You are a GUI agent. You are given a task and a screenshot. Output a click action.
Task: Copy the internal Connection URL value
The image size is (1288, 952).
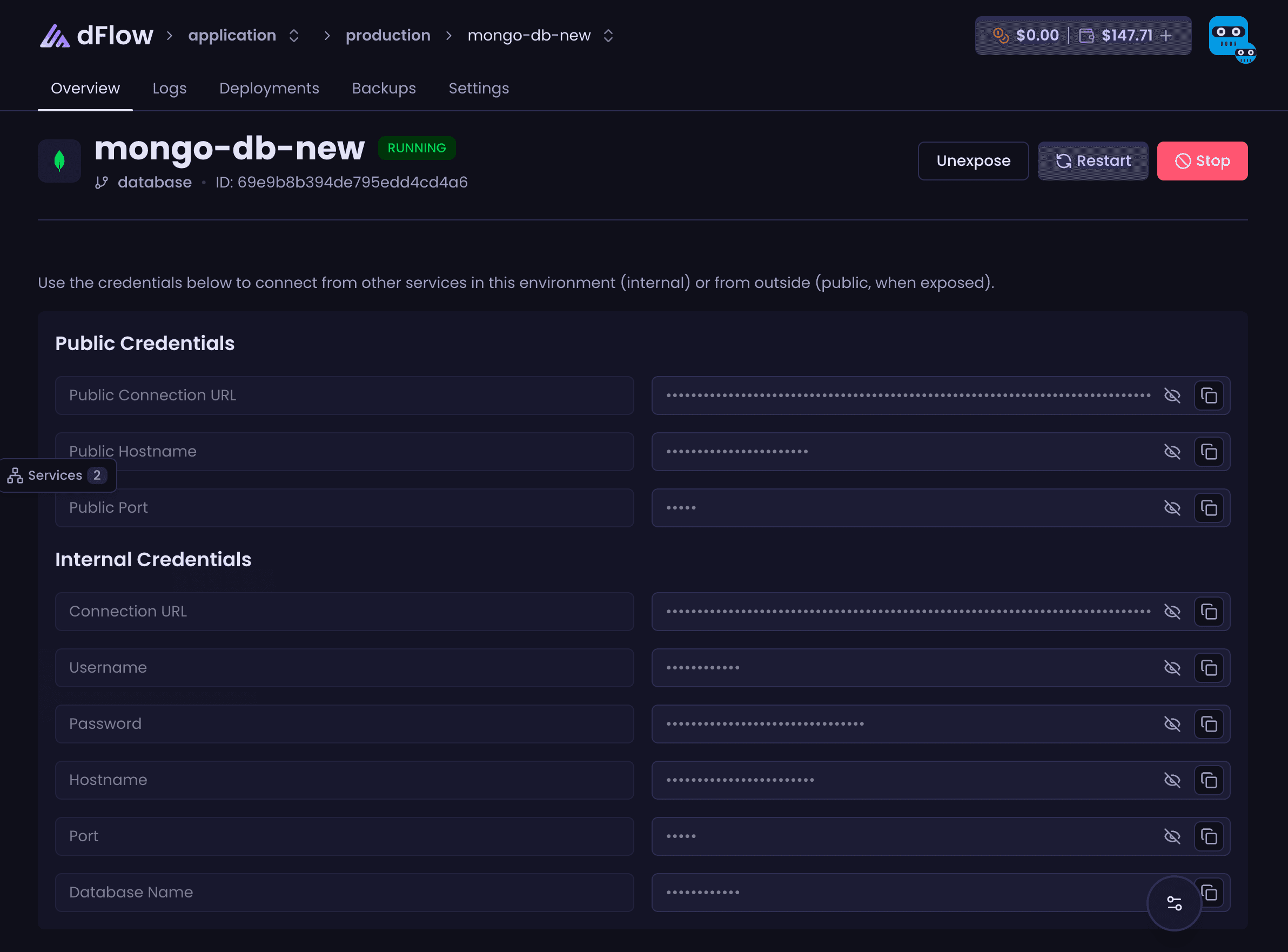point(1209,612)
